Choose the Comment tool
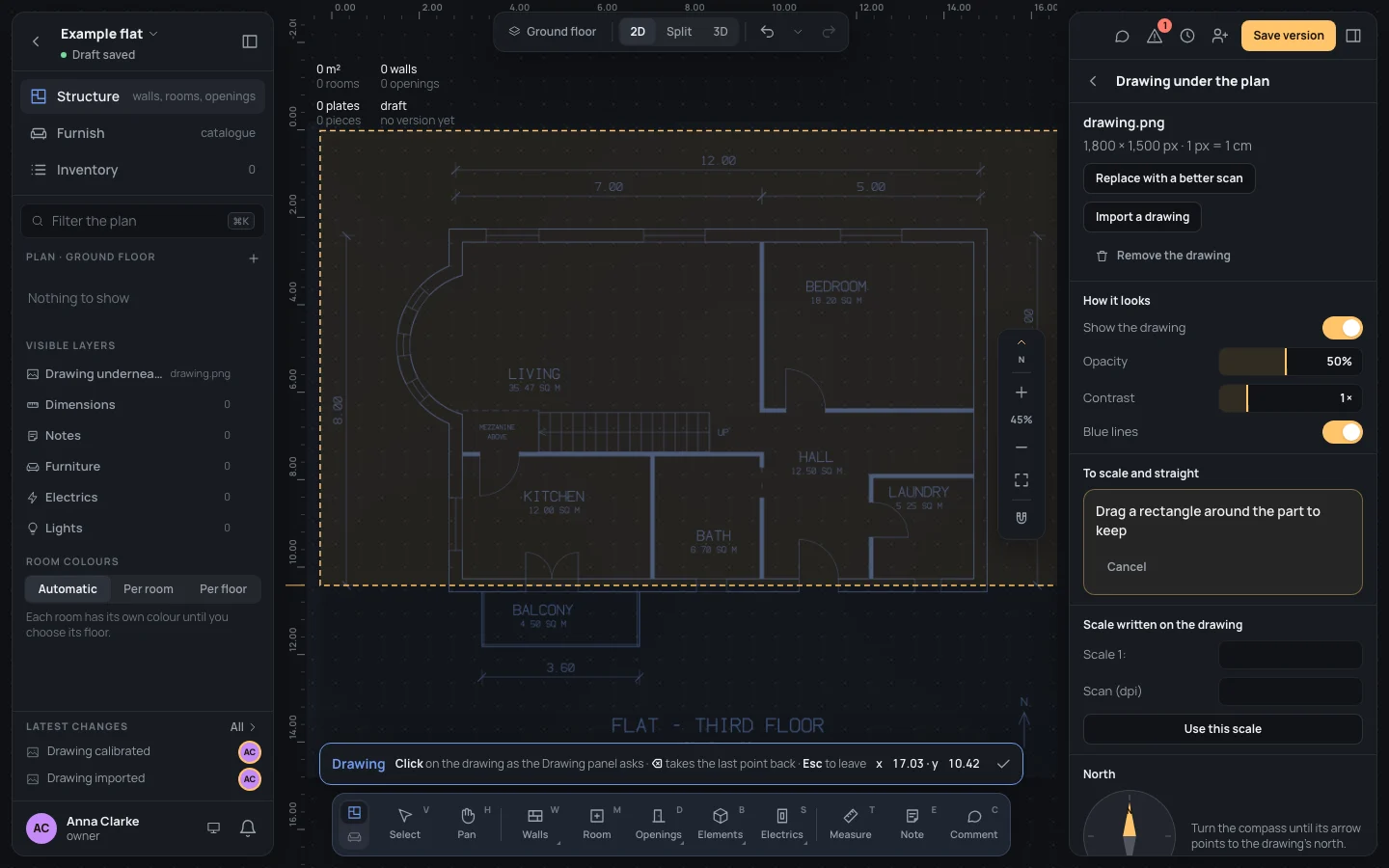 click(x=974, y=824)
